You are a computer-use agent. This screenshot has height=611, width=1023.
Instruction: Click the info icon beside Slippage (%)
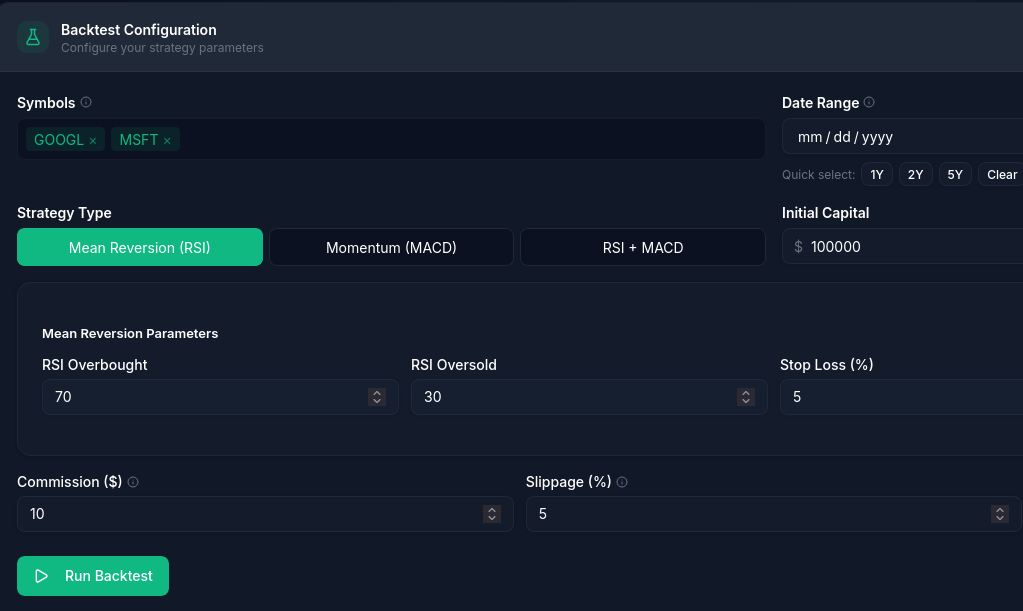621,481
